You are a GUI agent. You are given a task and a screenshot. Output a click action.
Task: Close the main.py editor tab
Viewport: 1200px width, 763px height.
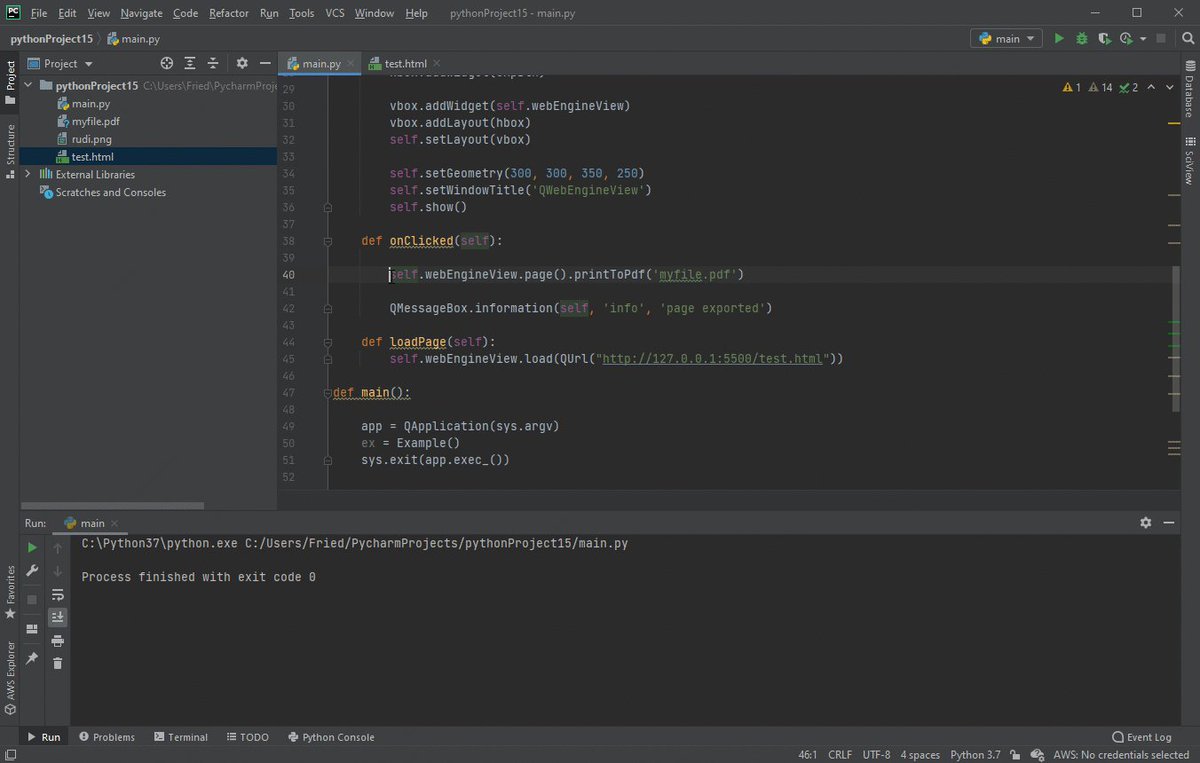350,63
